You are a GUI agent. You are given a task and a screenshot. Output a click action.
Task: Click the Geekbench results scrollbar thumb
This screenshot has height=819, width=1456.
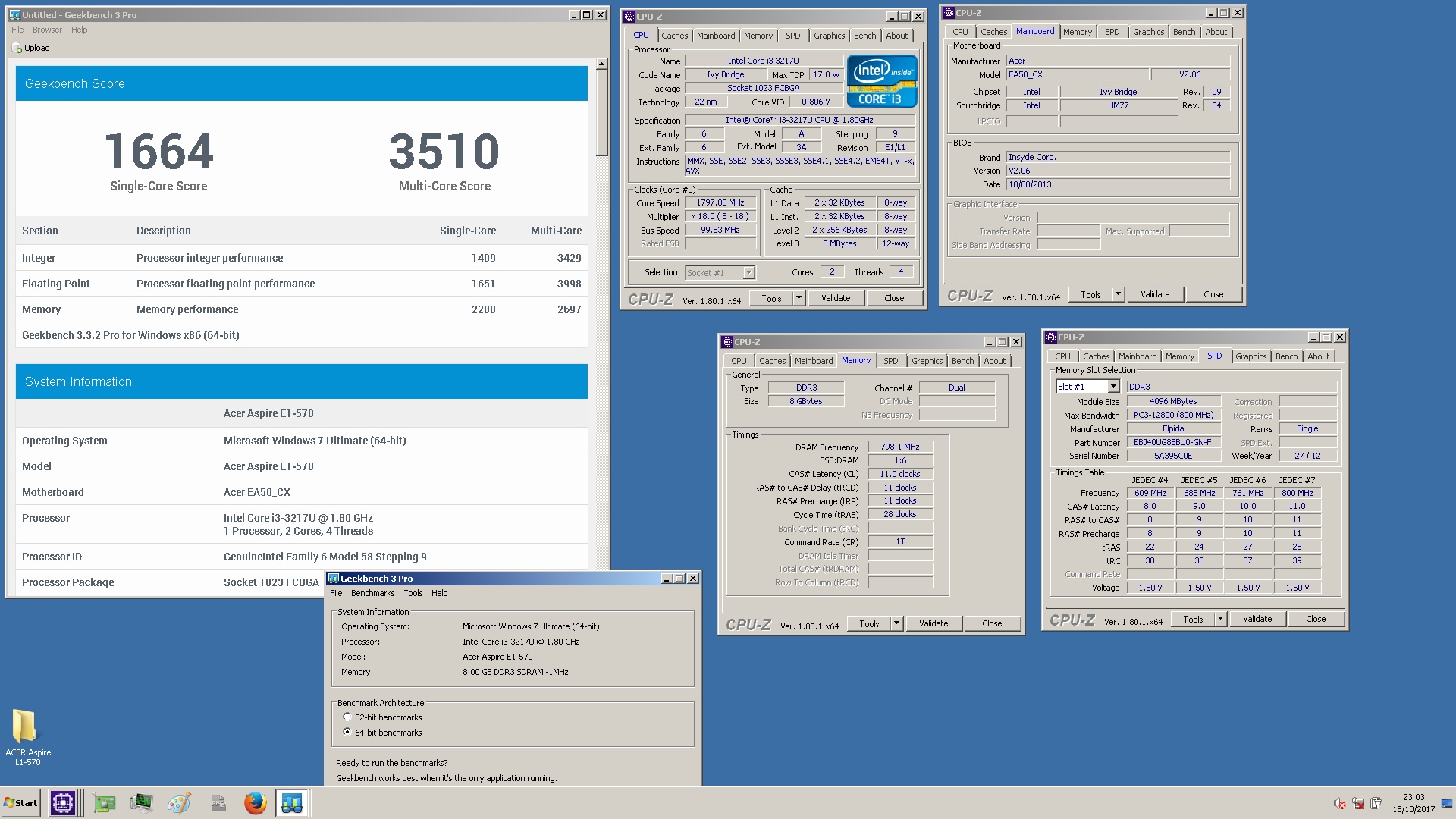pyautogui.click(x=601, y=113)
